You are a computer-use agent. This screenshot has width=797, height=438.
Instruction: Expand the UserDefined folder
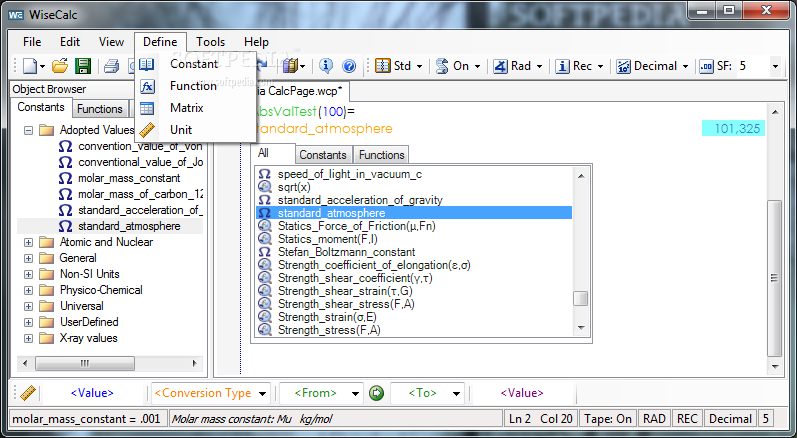tap(28, 322)
